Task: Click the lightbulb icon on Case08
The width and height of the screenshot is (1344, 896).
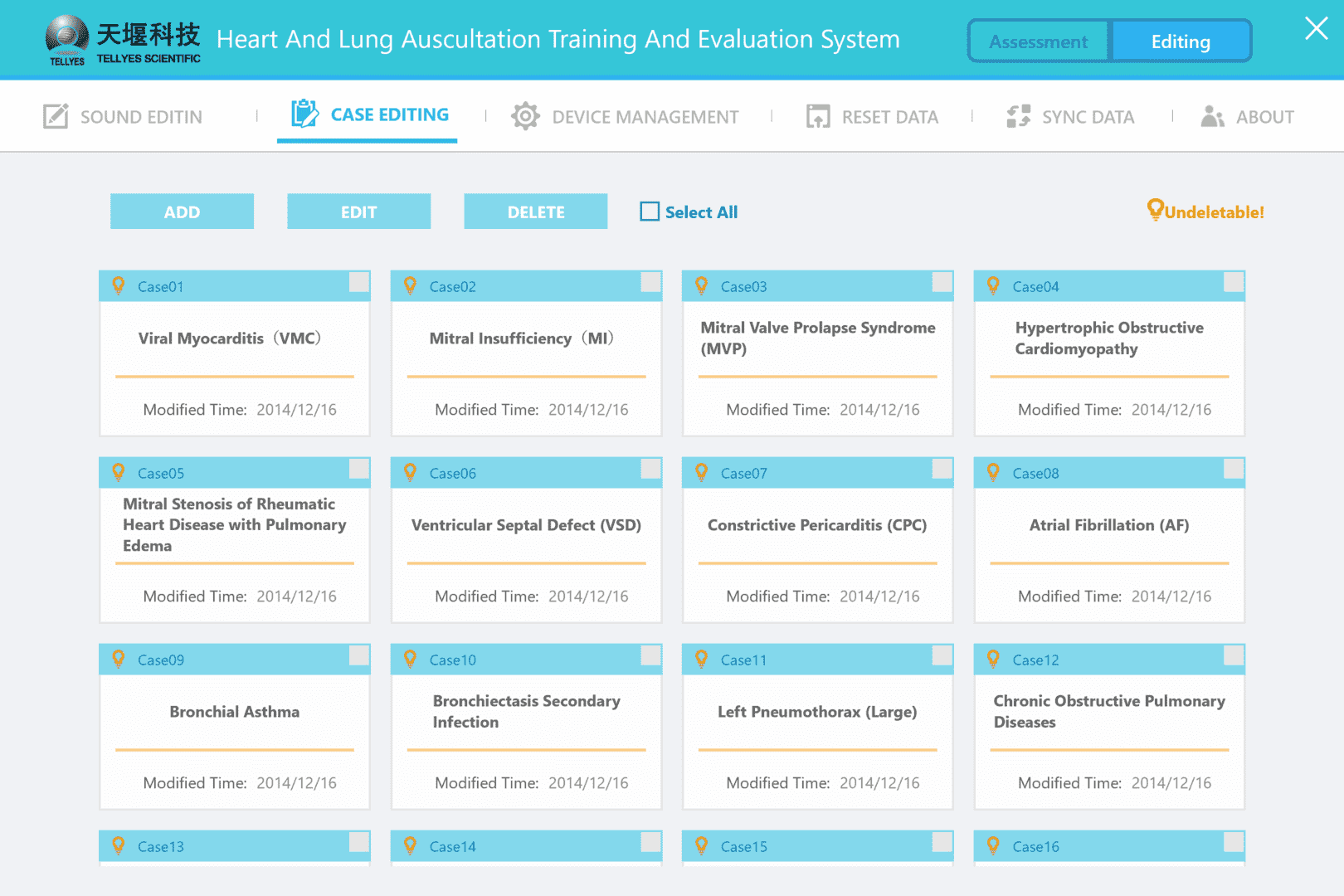Action: click(x=993, y=473)
